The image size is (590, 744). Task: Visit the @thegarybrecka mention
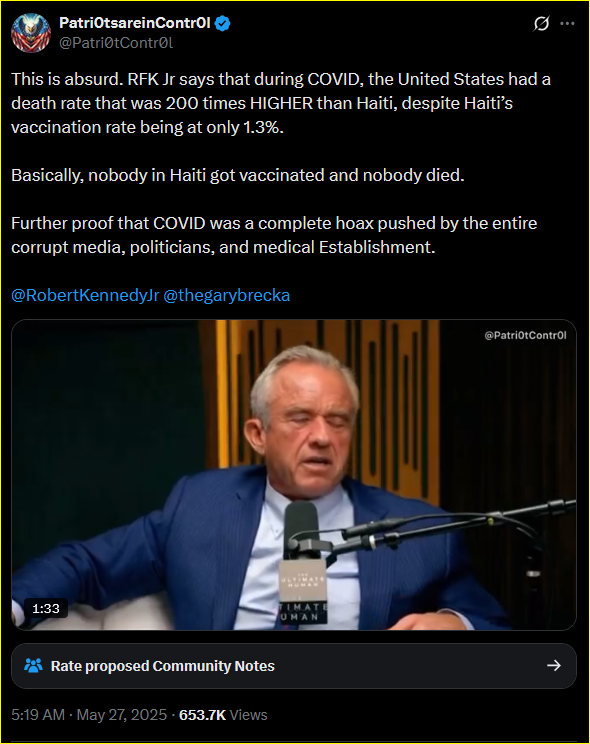[x=226, y=295]
